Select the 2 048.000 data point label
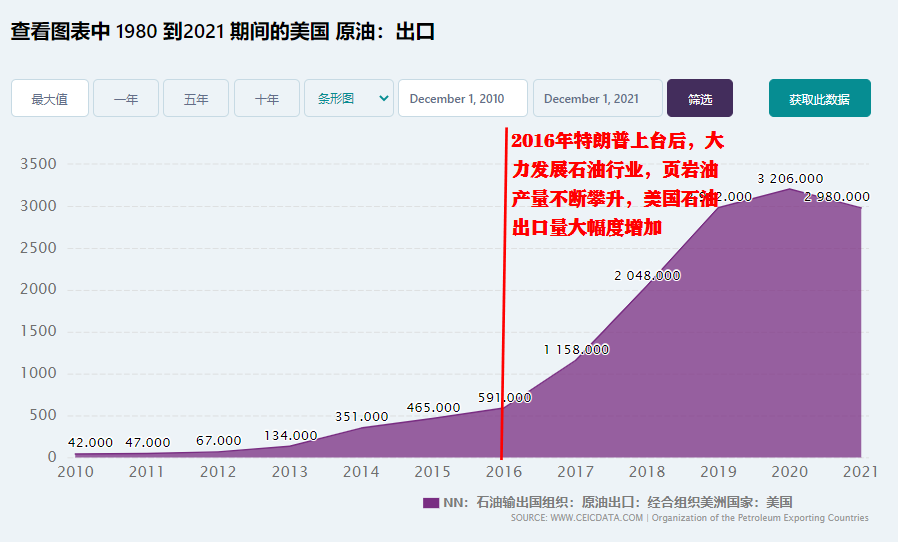This screenshot has height=542, width=900. [x=647, y=275]
